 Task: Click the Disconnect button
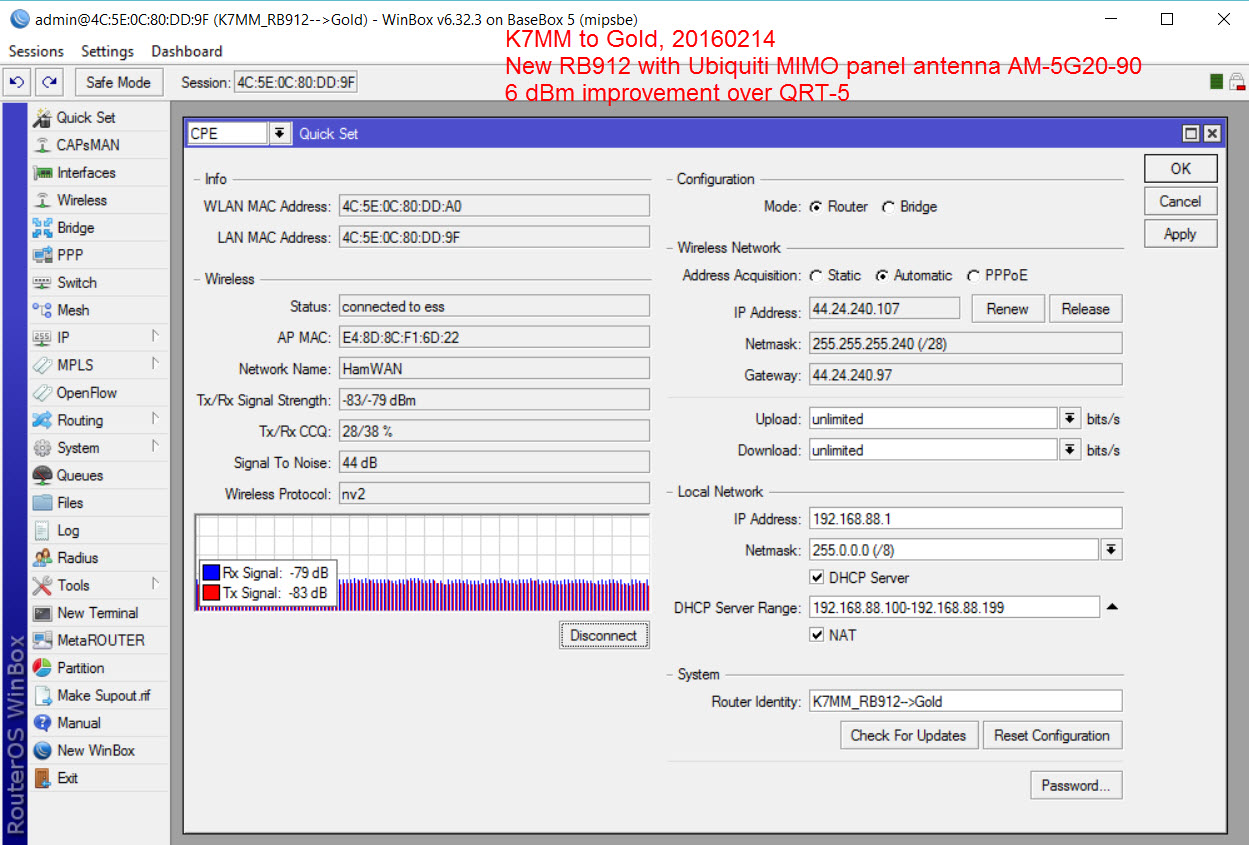[x=603, y=635]
